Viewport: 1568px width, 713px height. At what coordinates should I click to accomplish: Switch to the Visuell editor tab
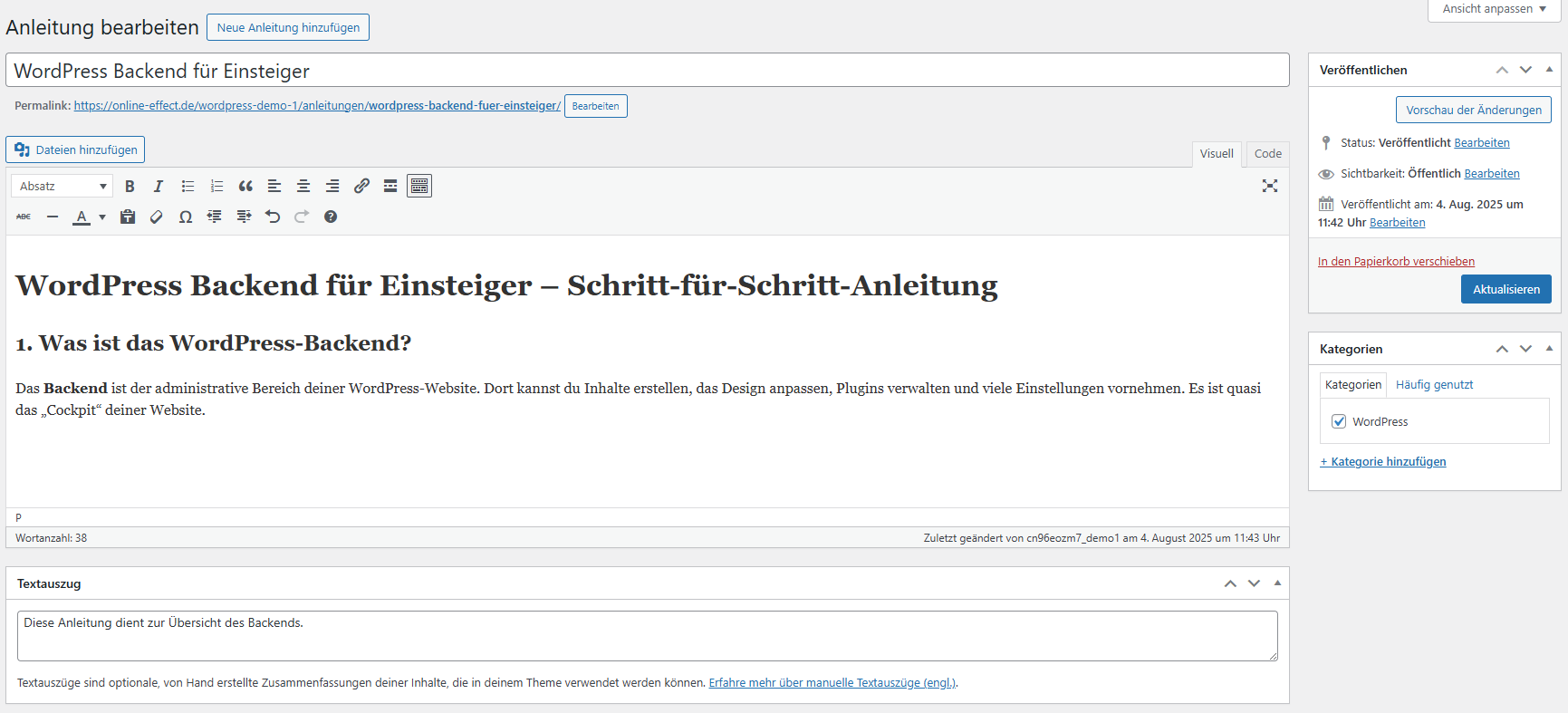pos(1217,154)
